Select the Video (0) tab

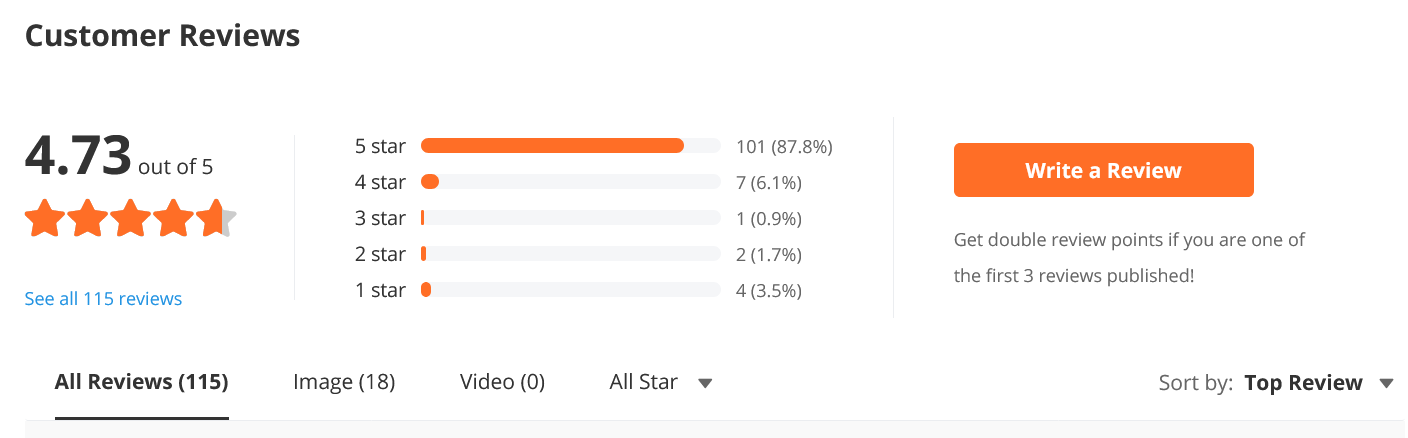(x=502, y=382)
